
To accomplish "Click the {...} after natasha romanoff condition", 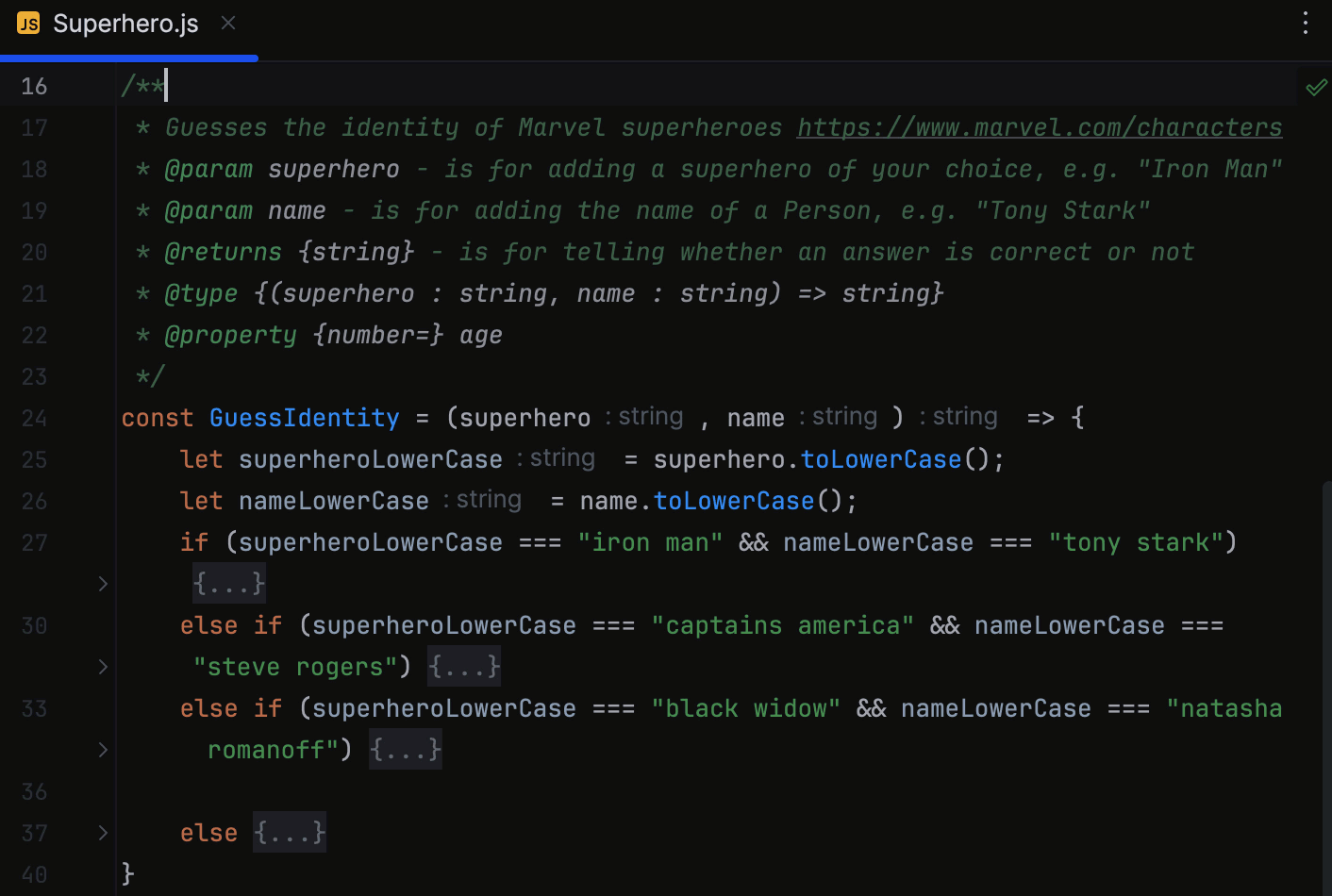I will pyautogui.click(x=405, y=749).
